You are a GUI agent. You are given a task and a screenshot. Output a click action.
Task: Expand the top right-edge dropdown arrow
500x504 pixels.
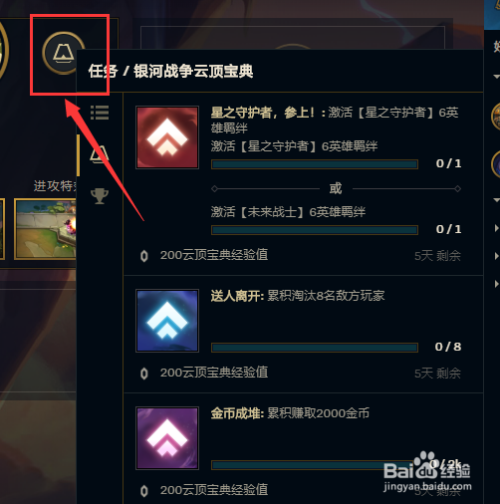point(496,77)
